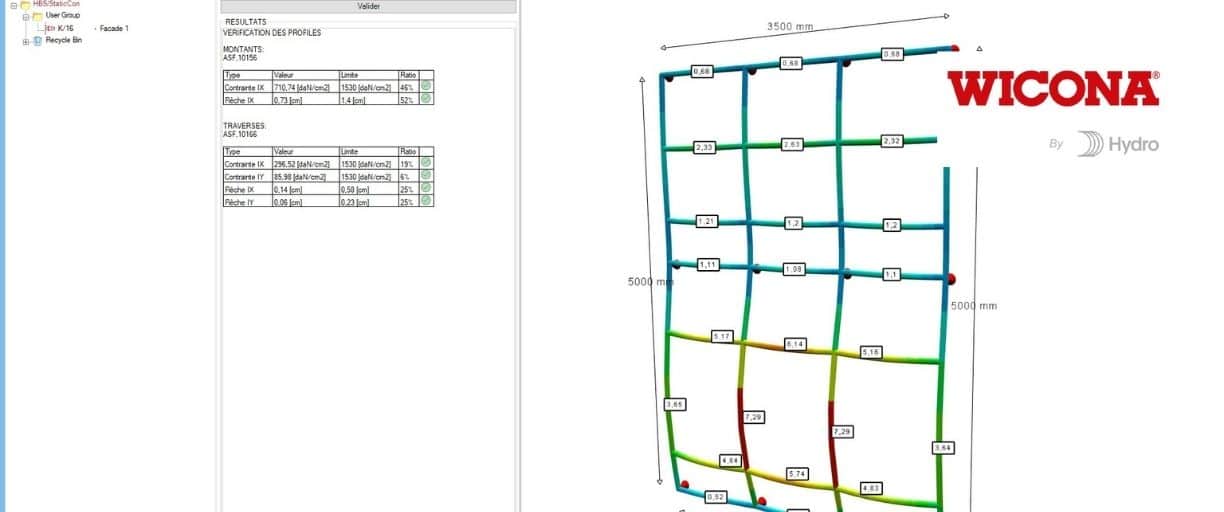Select the HBS/StaticCon folder icon
The width and height of the screenshot is (1224, 512).
24,4
